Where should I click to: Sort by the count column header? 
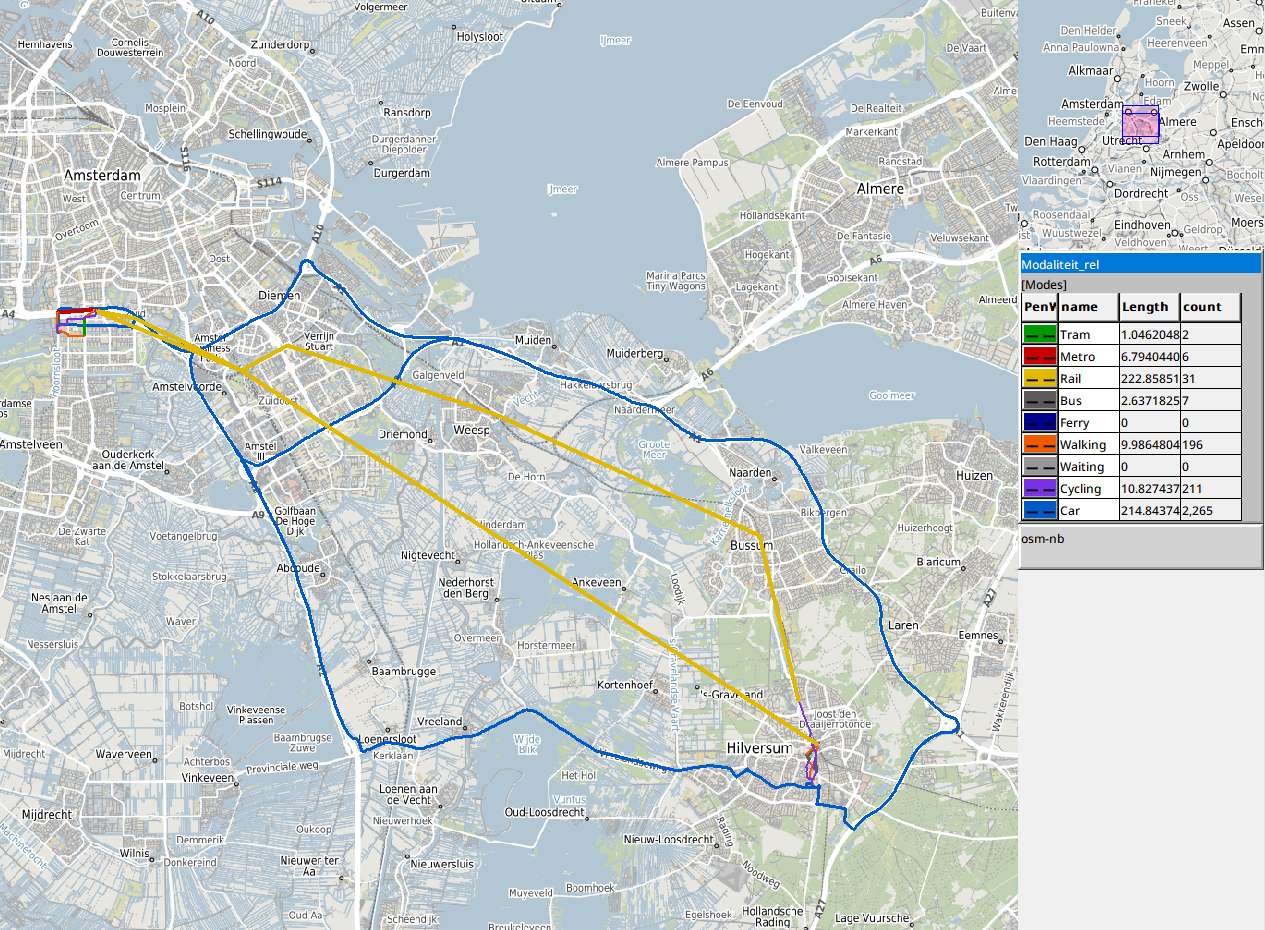click(x=1210, y=307)
